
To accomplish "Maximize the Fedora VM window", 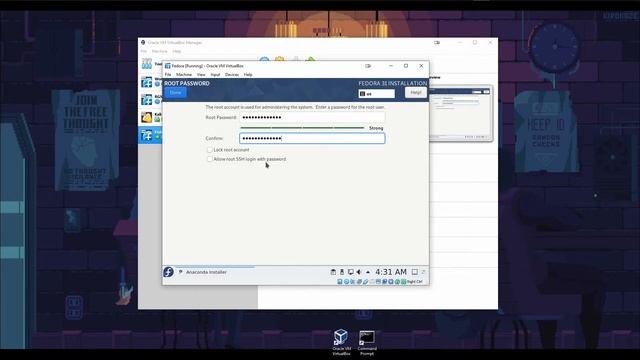I will tap(406, 66).
